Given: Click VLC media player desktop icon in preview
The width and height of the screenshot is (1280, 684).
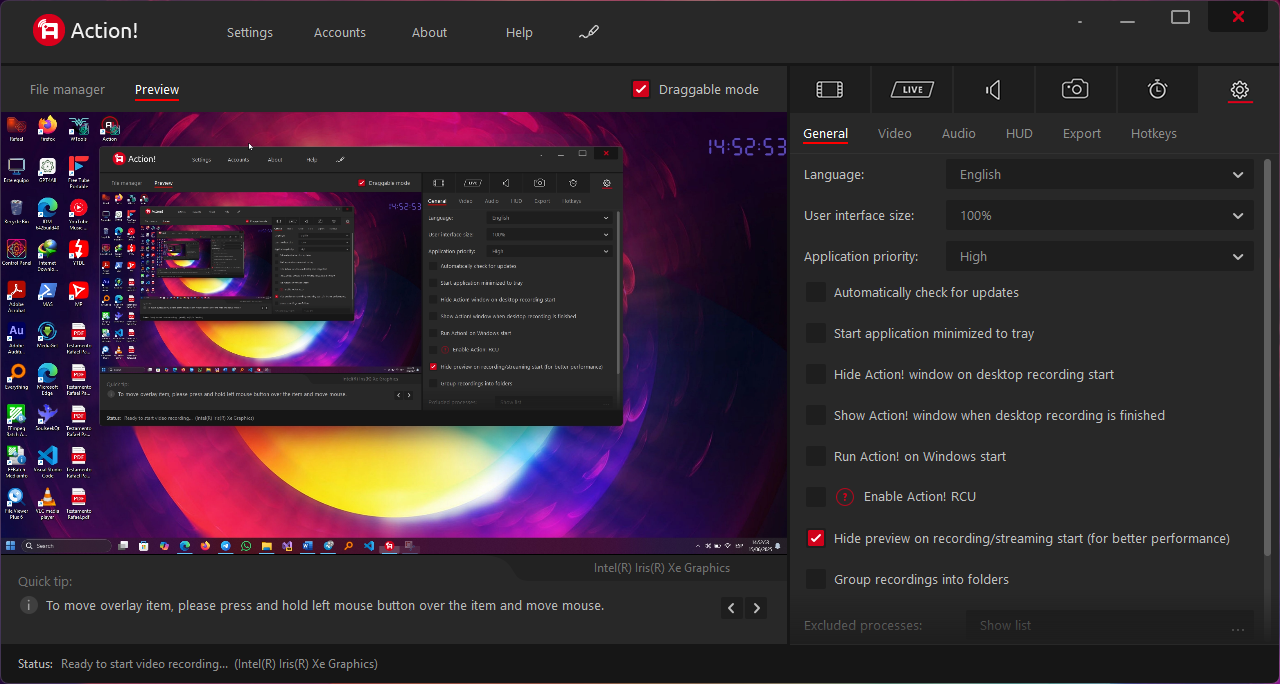Looking at the screenshot, I should [47, 503].
